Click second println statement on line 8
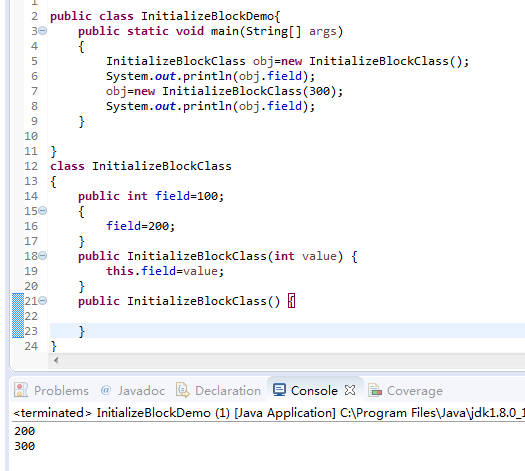 pos(211,106)
